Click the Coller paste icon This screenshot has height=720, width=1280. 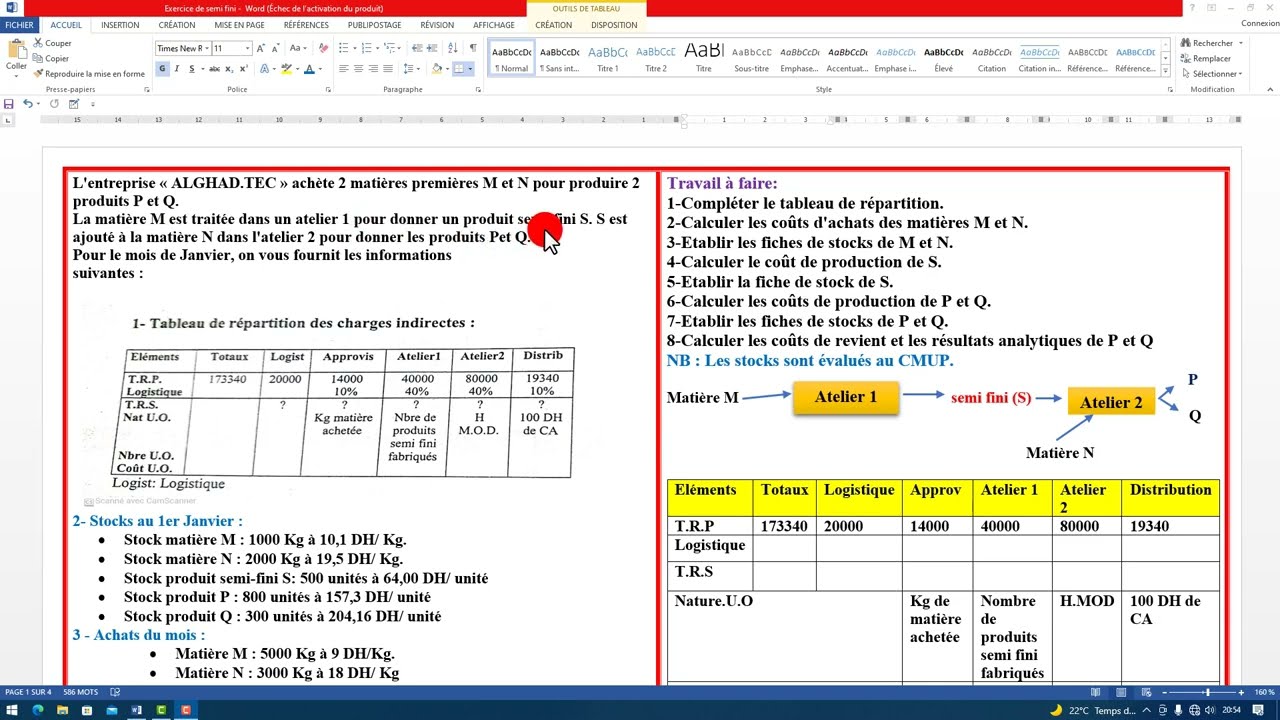tap(16, 47)
